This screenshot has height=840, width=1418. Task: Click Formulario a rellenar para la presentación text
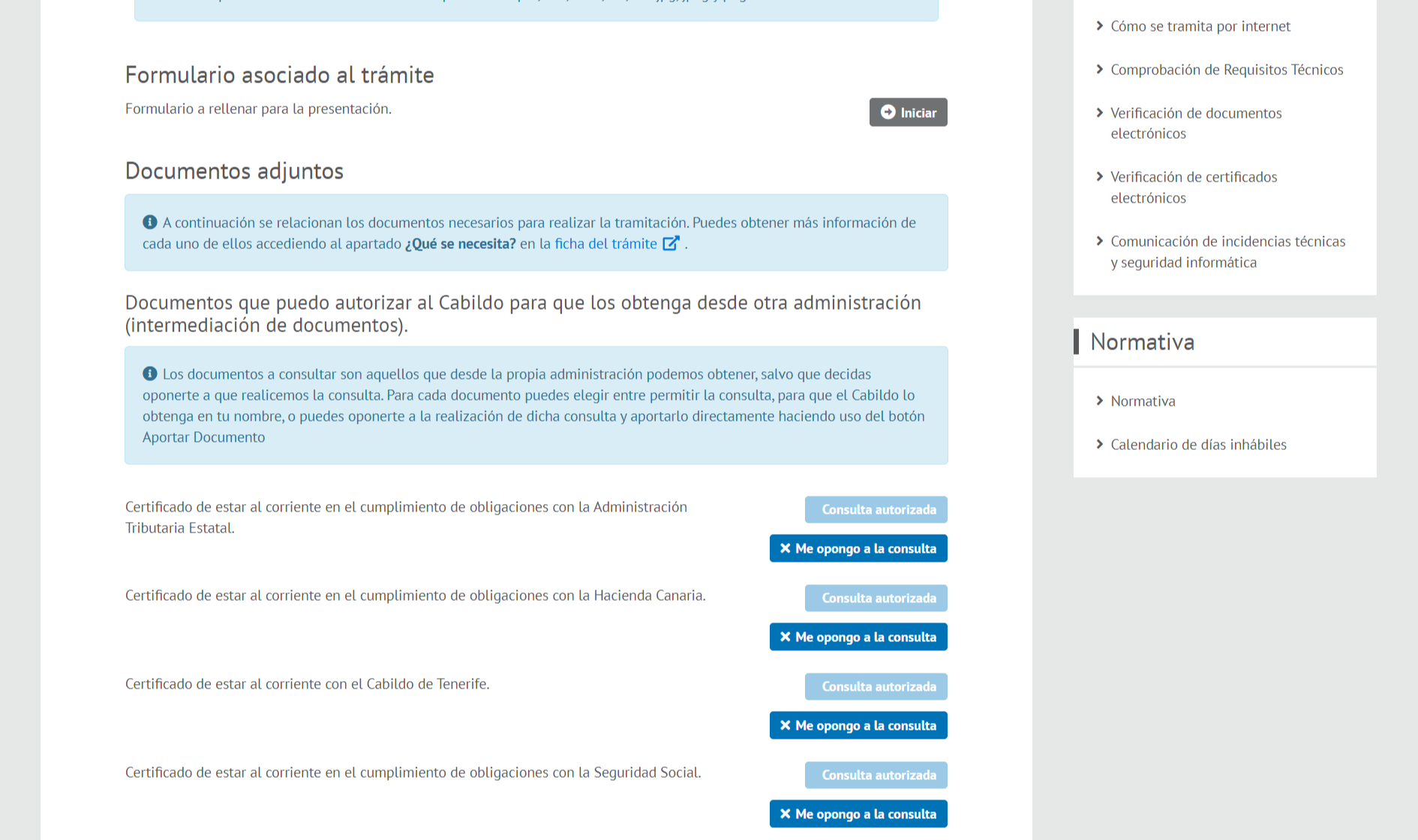pyautogui.click(x=258, y=109)
